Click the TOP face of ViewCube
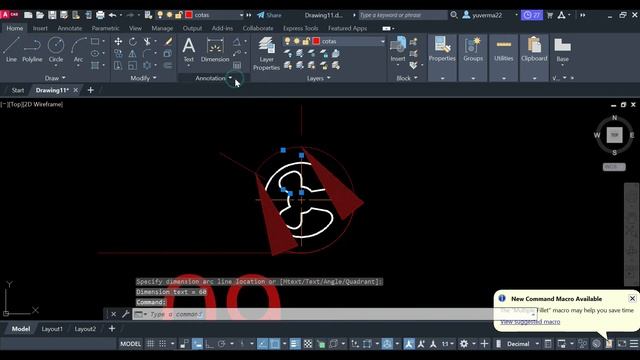Viewport: 640px width, 360px height. click(x=614, y=135)
